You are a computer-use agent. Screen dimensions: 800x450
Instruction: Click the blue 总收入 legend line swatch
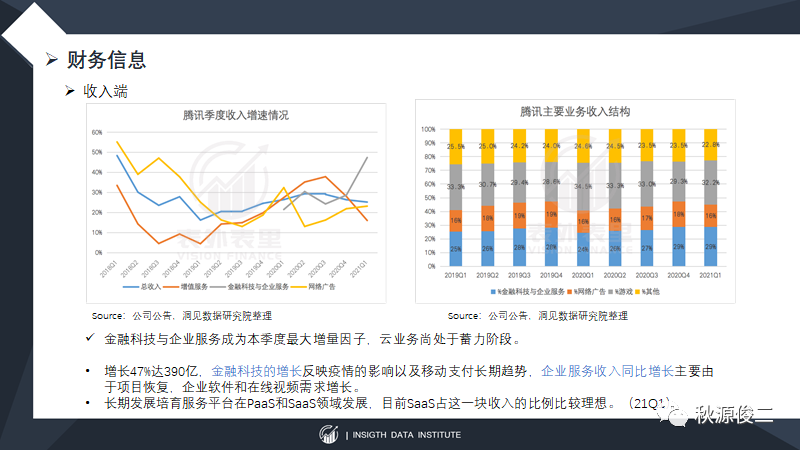click(x=131, y=287)
